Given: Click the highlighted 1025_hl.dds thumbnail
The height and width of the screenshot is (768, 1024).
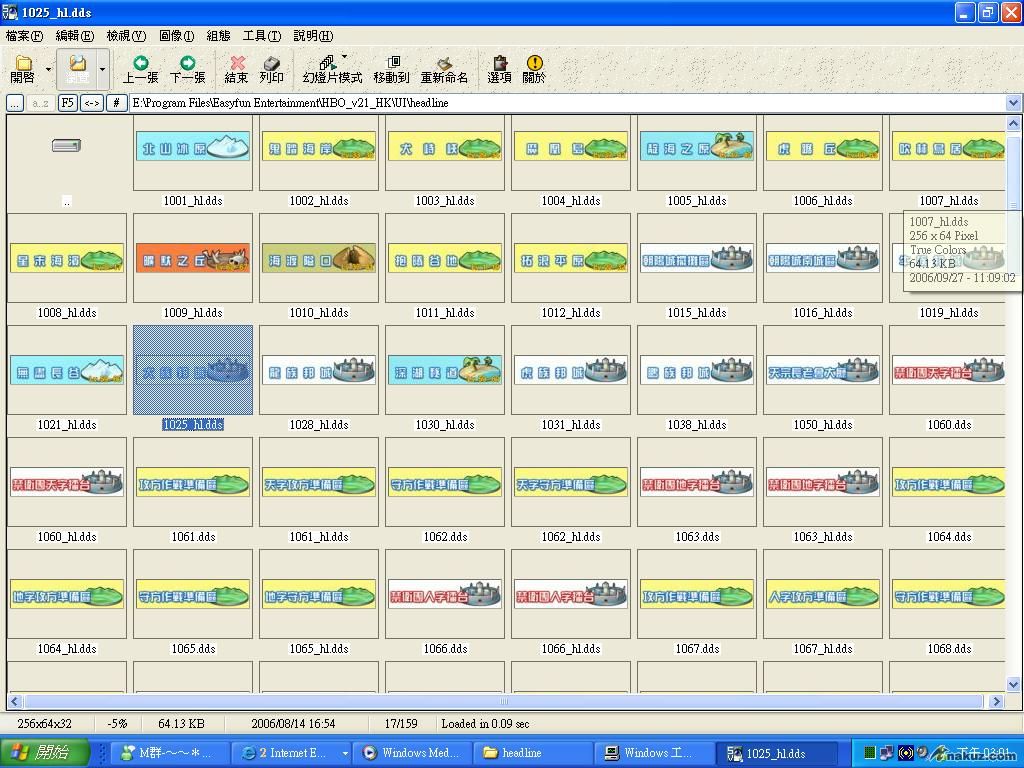Looking at the screenshot, I should 193,370.
